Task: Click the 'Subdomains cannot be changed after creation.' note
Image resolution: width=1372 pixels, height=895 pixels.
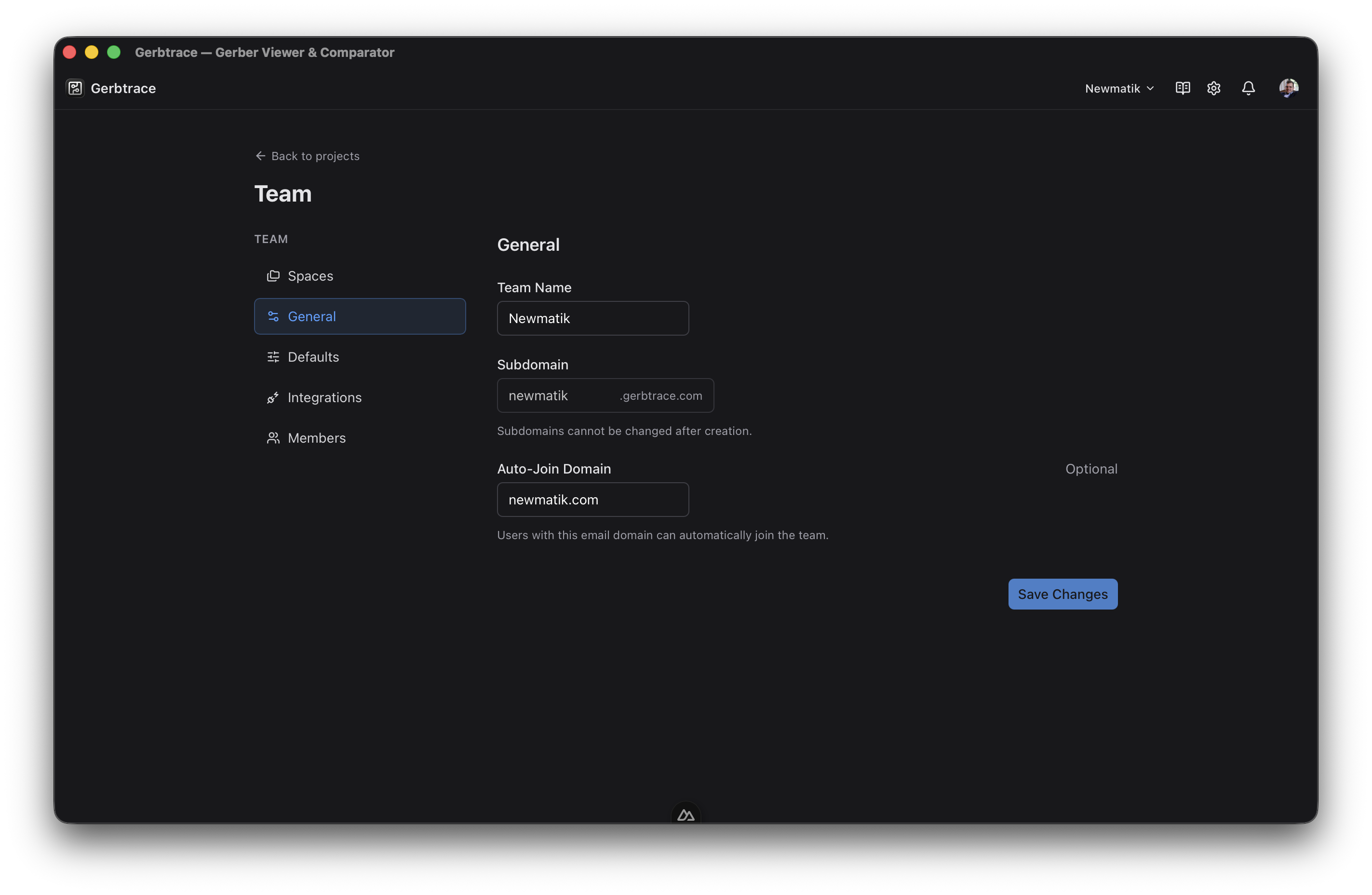Action: 624,431
